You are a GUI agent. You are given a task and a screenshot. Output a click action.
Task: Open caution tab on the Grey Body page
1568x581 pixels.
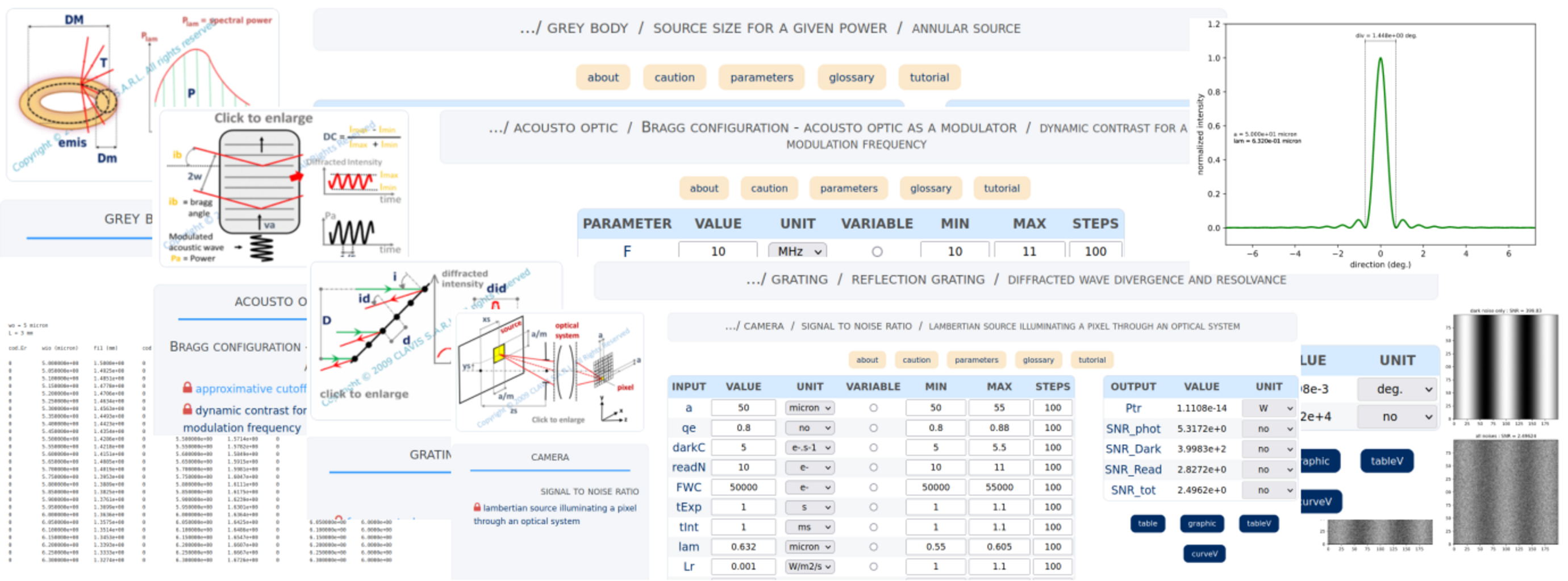click(x=674, y=77)
